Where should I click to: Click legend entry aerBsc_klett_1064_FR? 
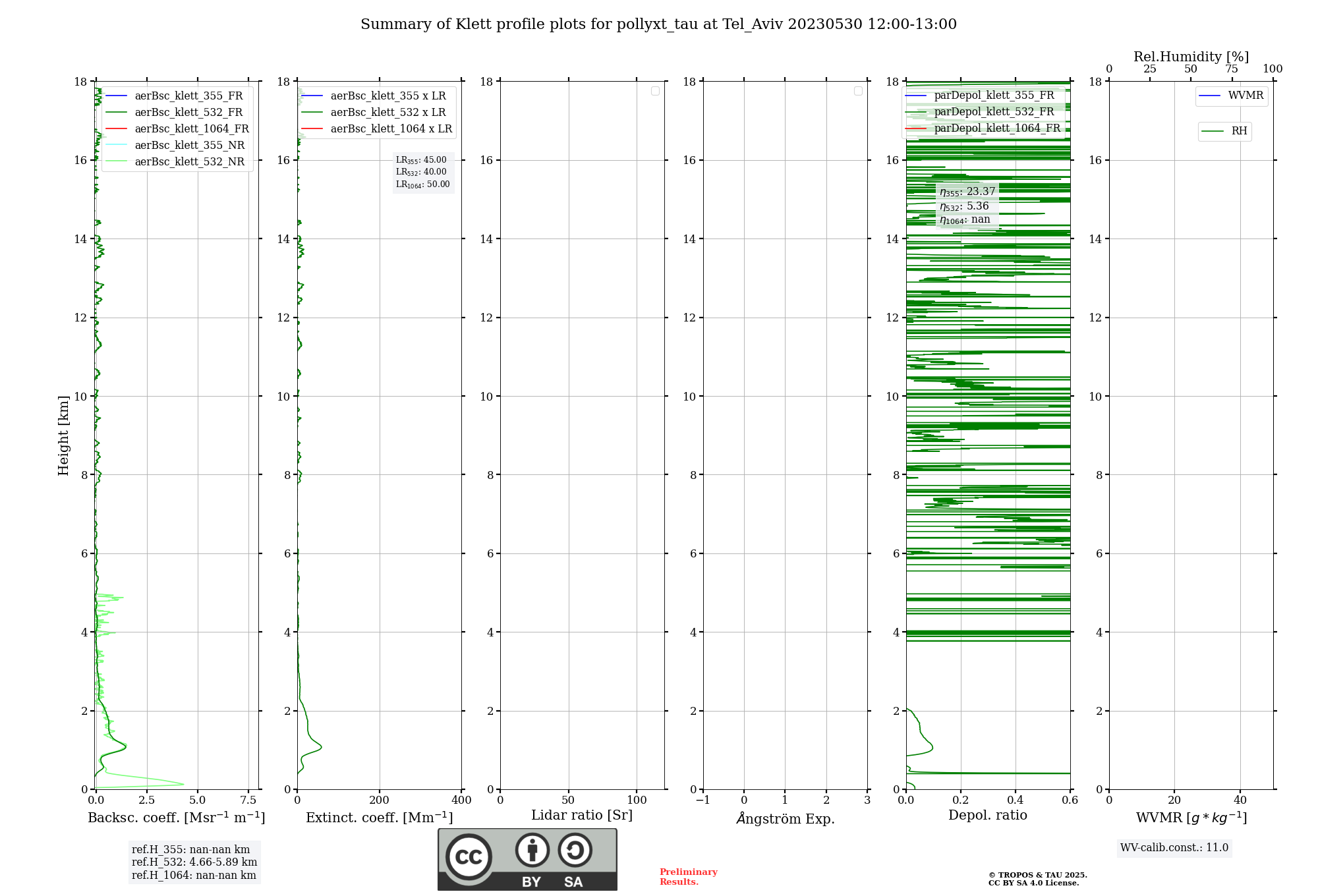click(x=177, y=128)
